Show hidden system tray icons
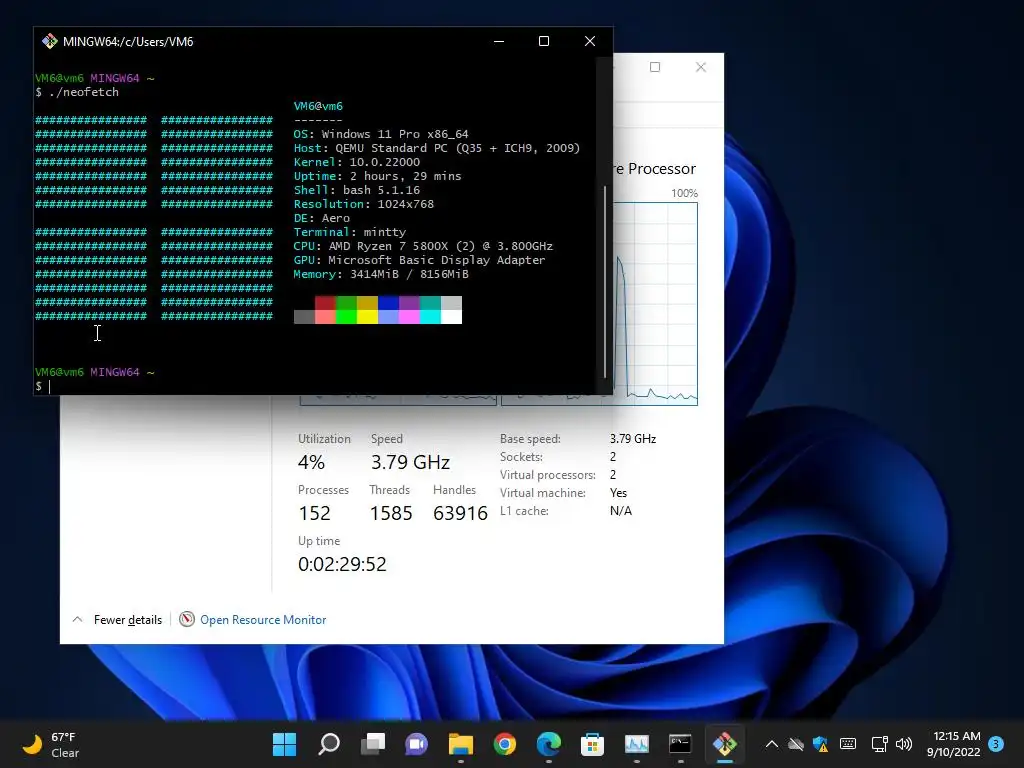The height and width of the screenshot is (768, 1024). pos(771,744)
